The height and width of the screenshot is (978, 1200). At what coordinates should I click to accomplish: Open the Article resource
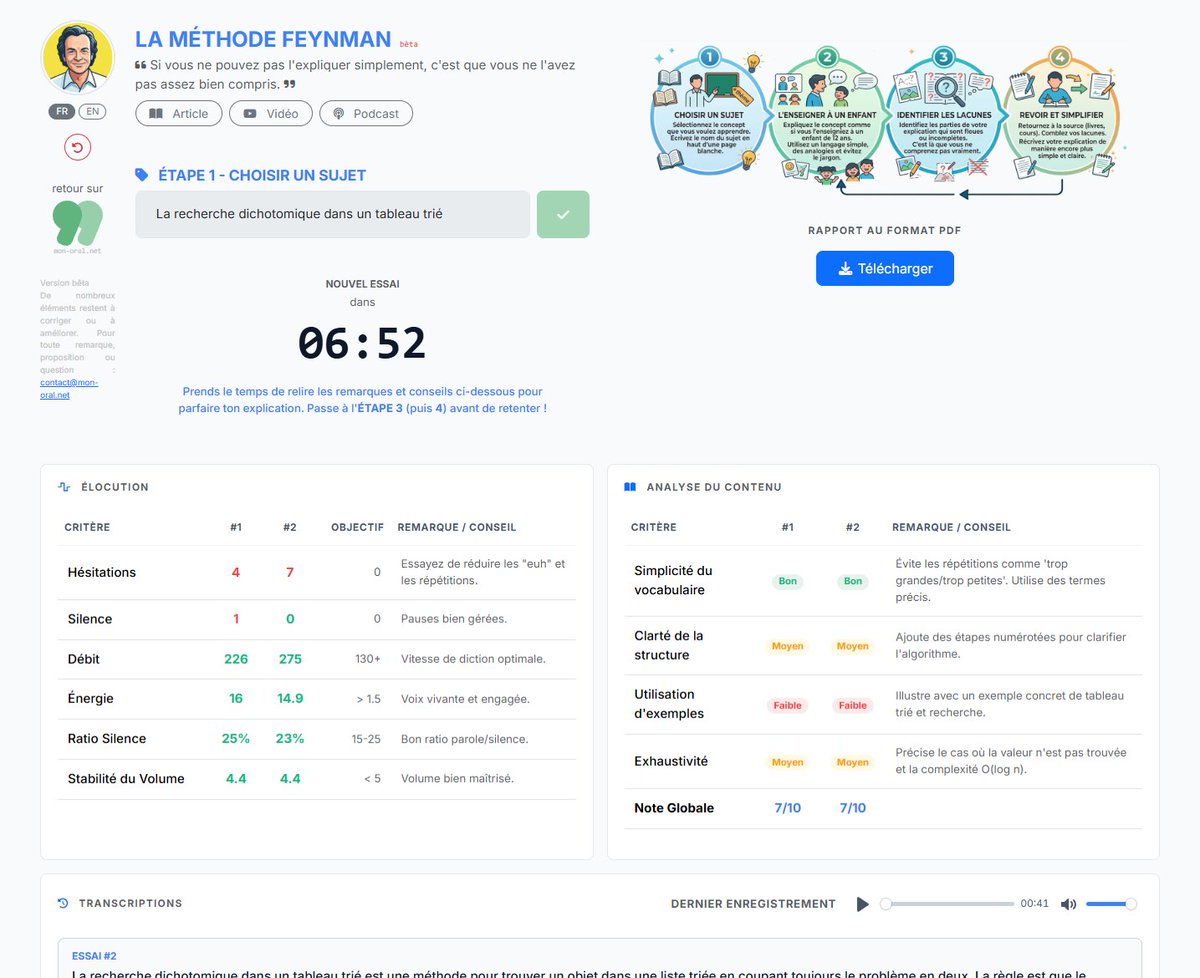coord(178,113)
